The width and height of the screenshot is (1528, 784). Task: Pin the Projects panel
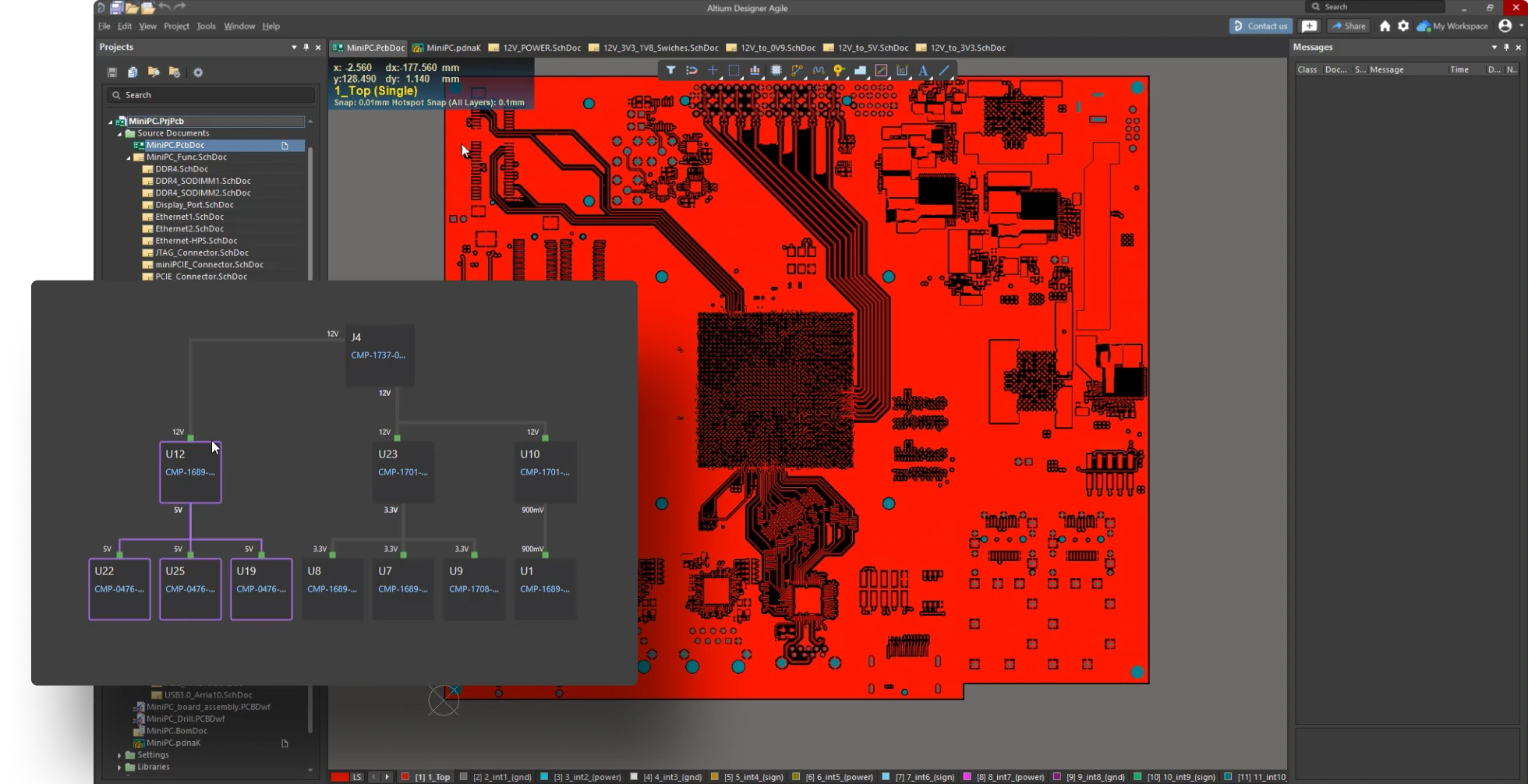306,48
